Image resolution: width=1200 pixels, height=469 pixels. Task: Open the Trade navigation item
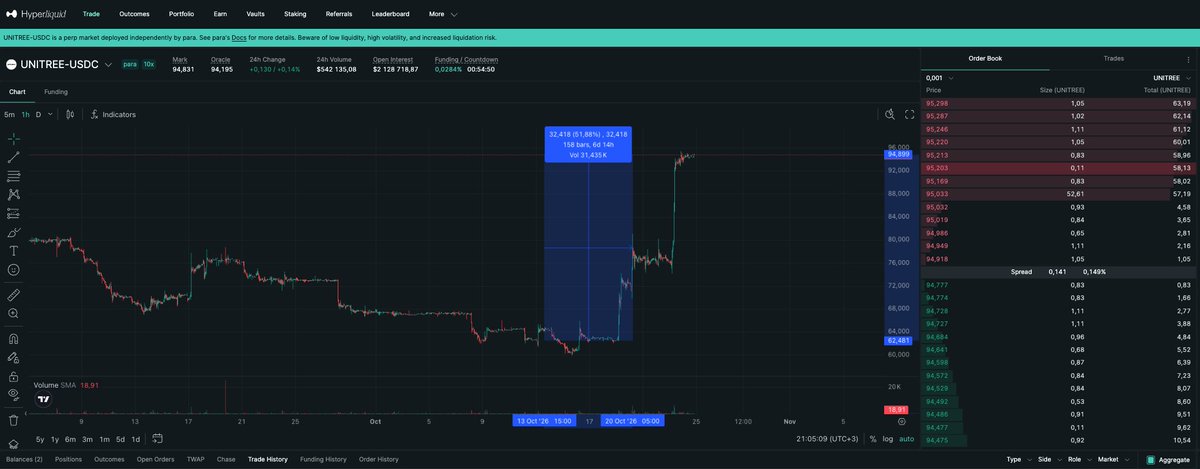coord(91,15)
